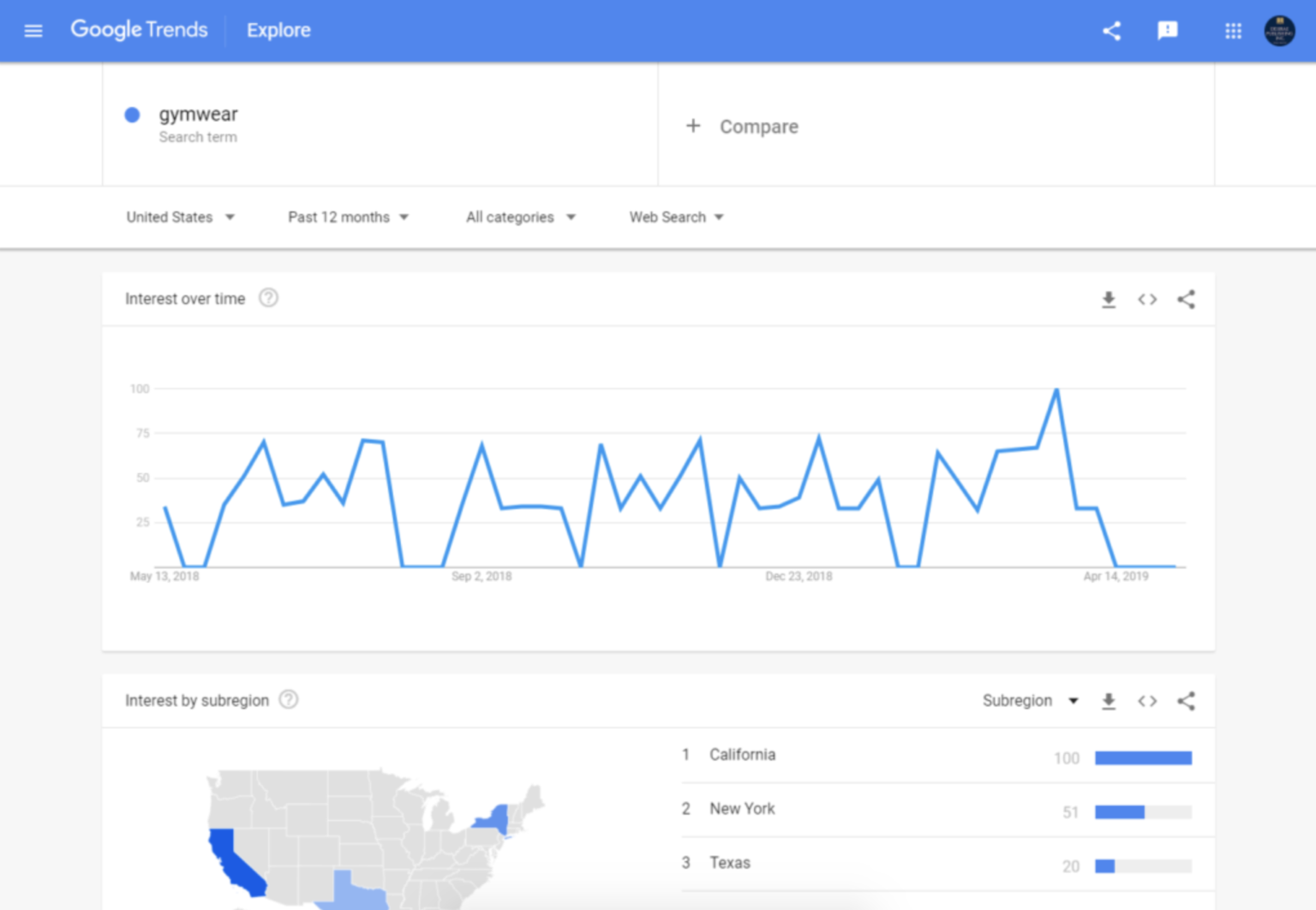Add a Compare search term
Viewport: 1316px width, 910px height.
click(x=742, y=126)
